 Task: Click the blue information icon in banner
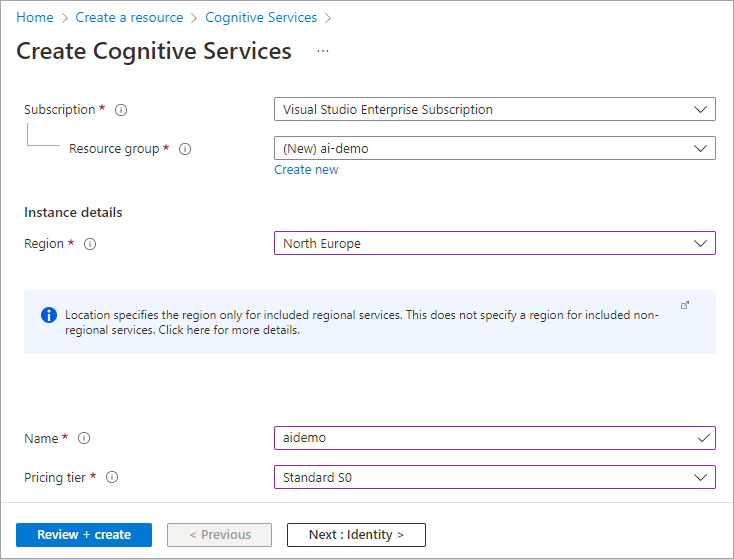point(49,315)
